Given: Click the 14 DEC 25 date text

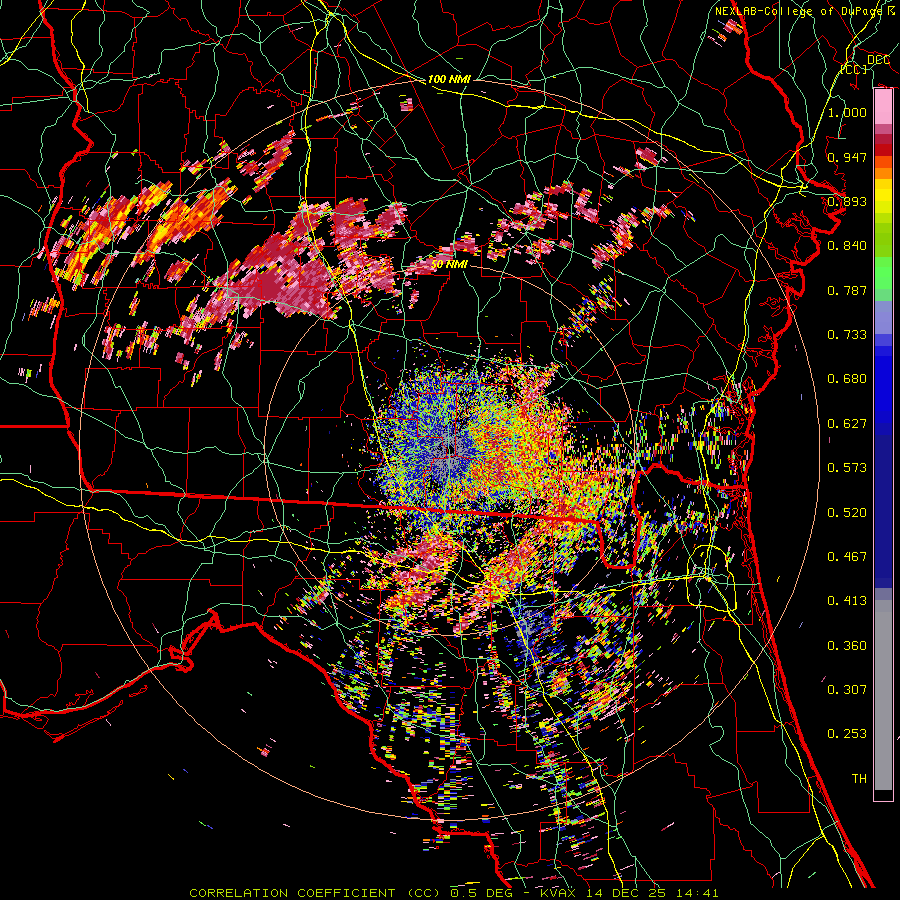Looking at the screenshot, I should coord(624,893).
